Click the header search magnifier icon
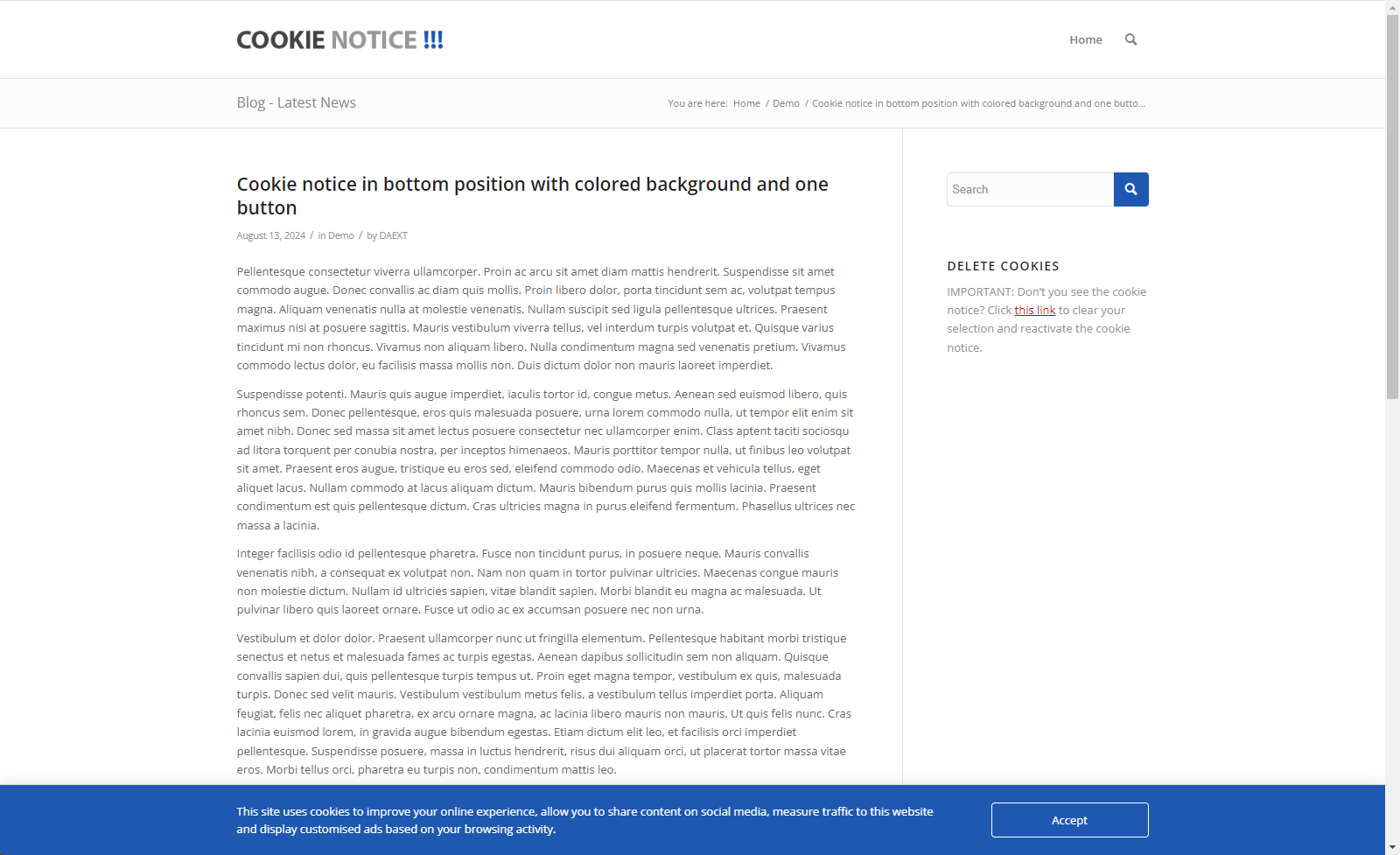The height and width of the screenshot is (855, 1400). point(1130,39)
